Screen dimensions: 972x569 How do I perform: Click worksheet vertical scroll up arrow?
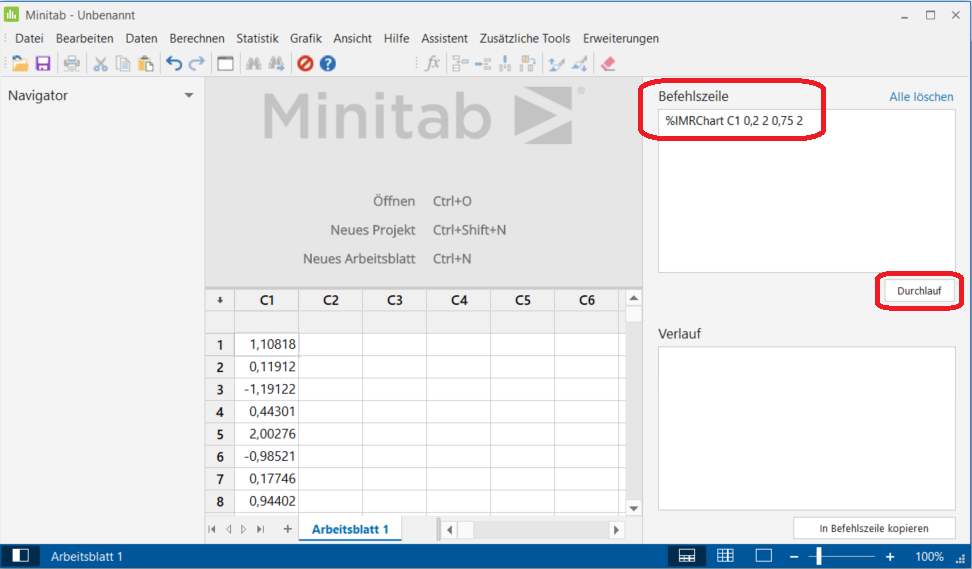634,298
